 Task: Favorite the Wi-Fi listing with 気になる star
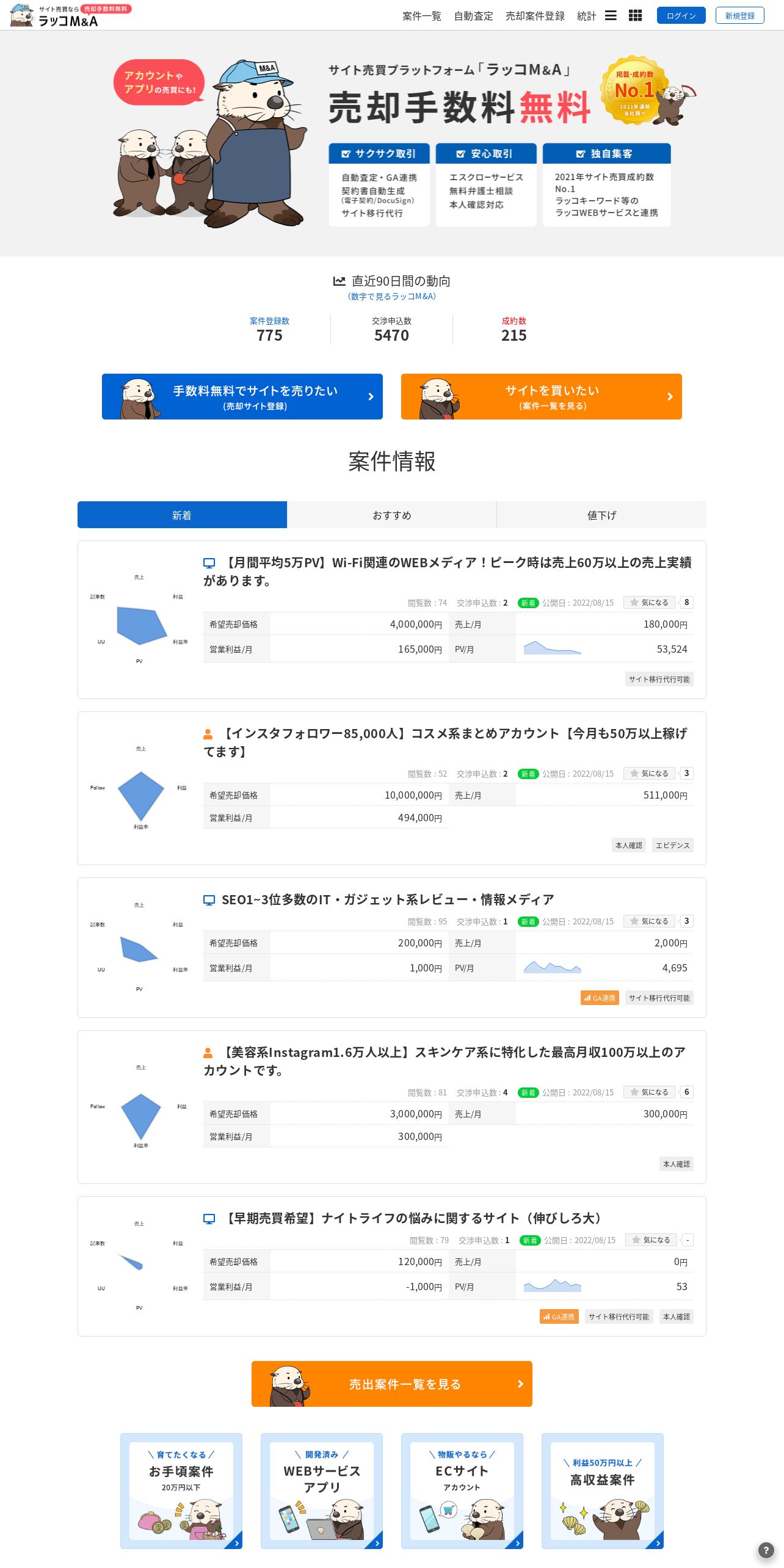[x=649, y=603]
